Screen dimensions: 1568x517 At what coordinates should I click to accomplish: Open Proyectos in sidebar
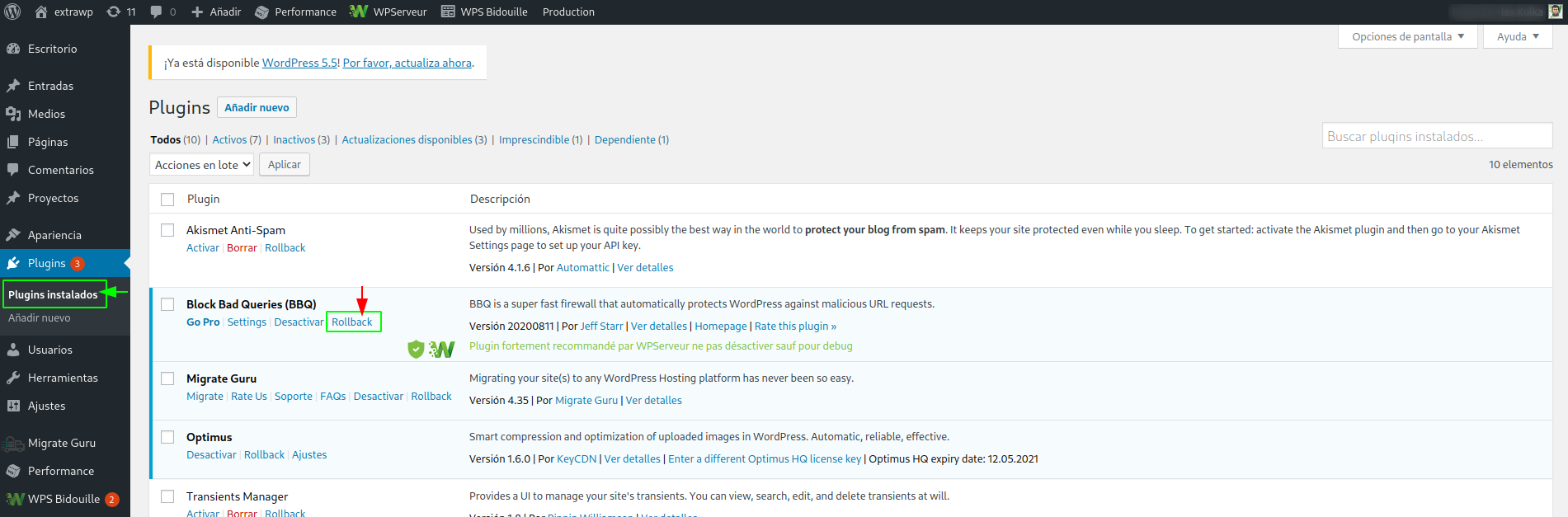point(53,198)
